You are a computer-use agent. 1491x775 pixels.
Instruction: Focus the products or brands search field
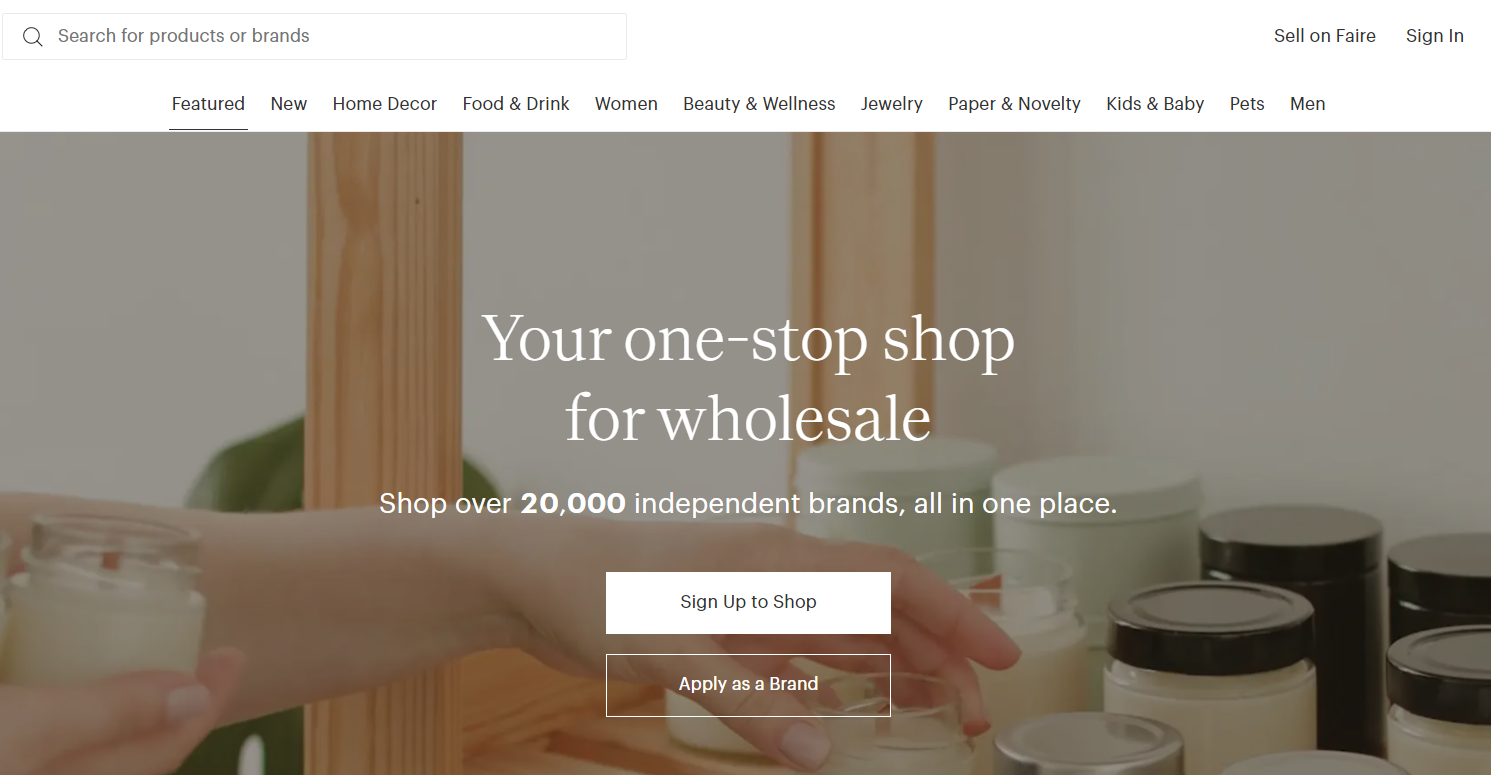click(314, 36)
